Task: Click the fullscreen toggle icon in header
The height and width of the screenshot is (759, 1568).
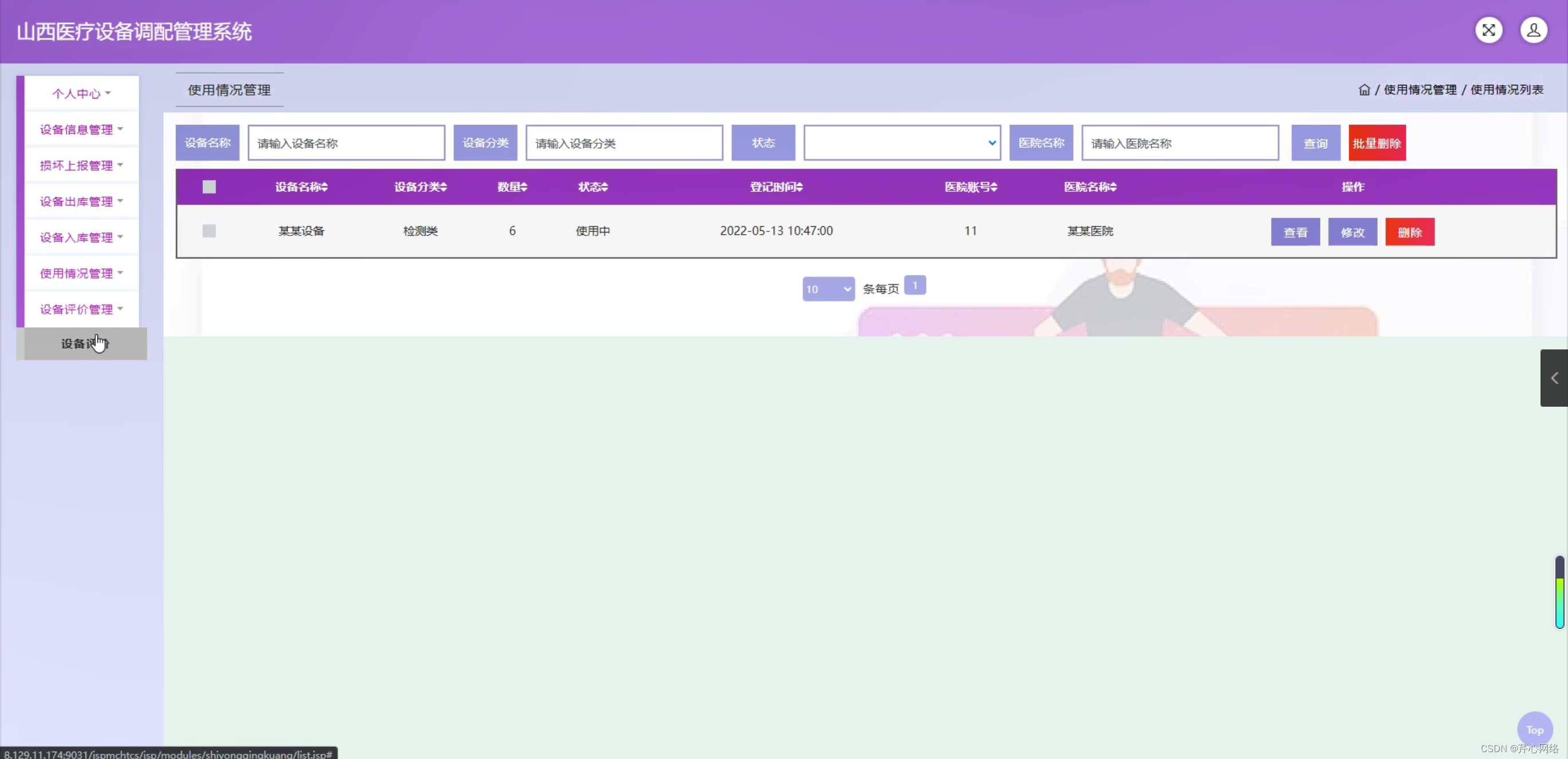Action: (1488, 30)
